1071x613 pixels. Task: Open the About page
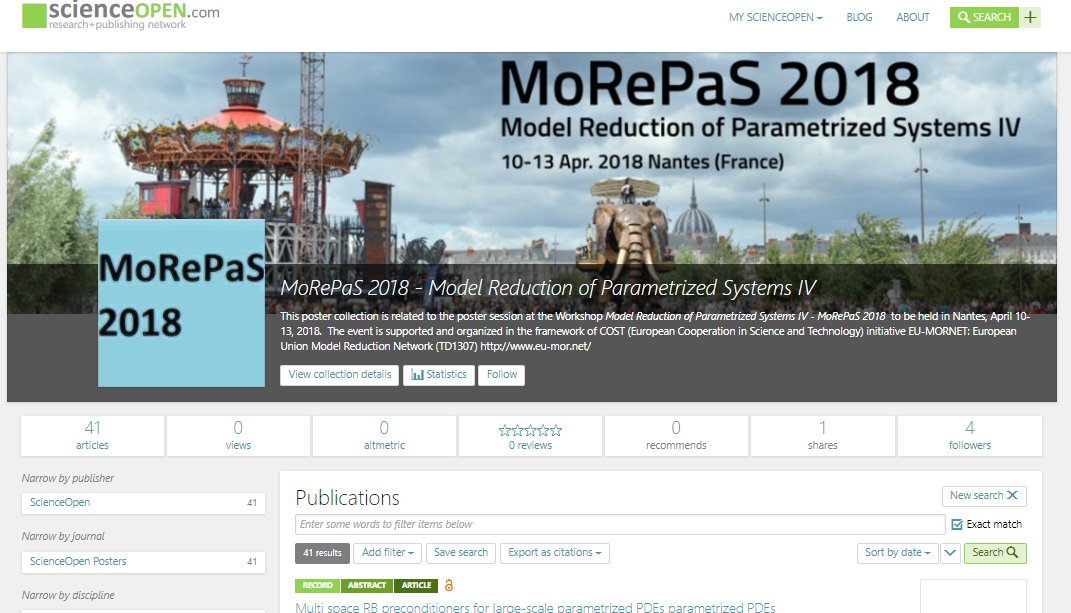tap(913, 17)
